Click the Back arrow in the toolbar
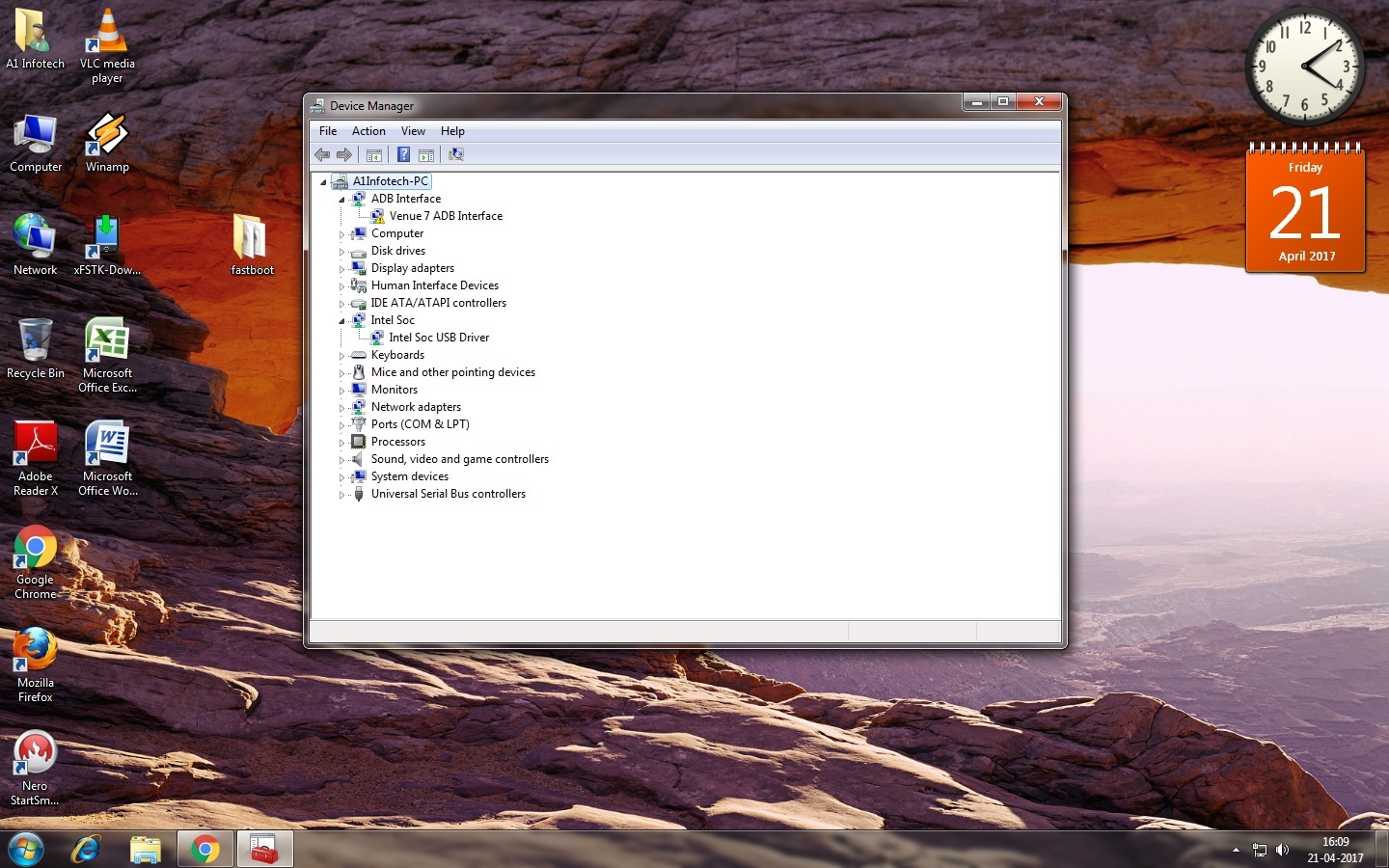This screenshot has width=1389, height=868. click(x=322, y=154)
